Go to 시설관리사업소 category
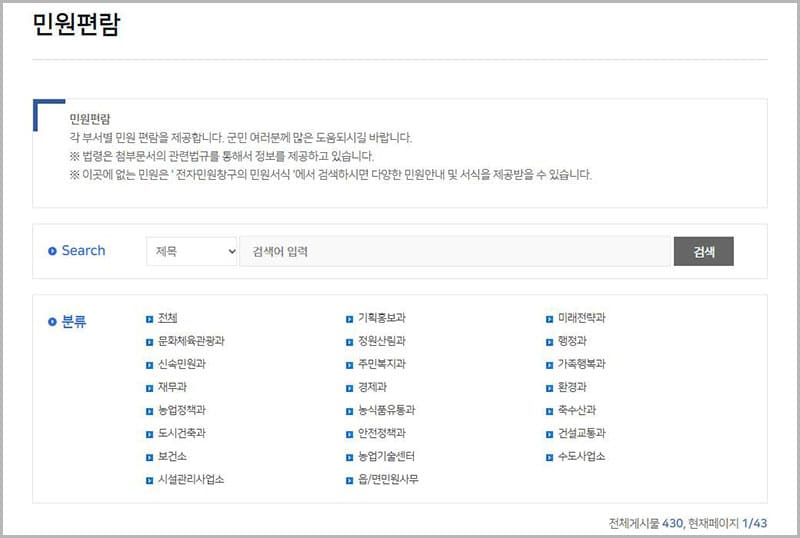Image resolution: width=800 pixels, height=538 pixels. point(191,479)
